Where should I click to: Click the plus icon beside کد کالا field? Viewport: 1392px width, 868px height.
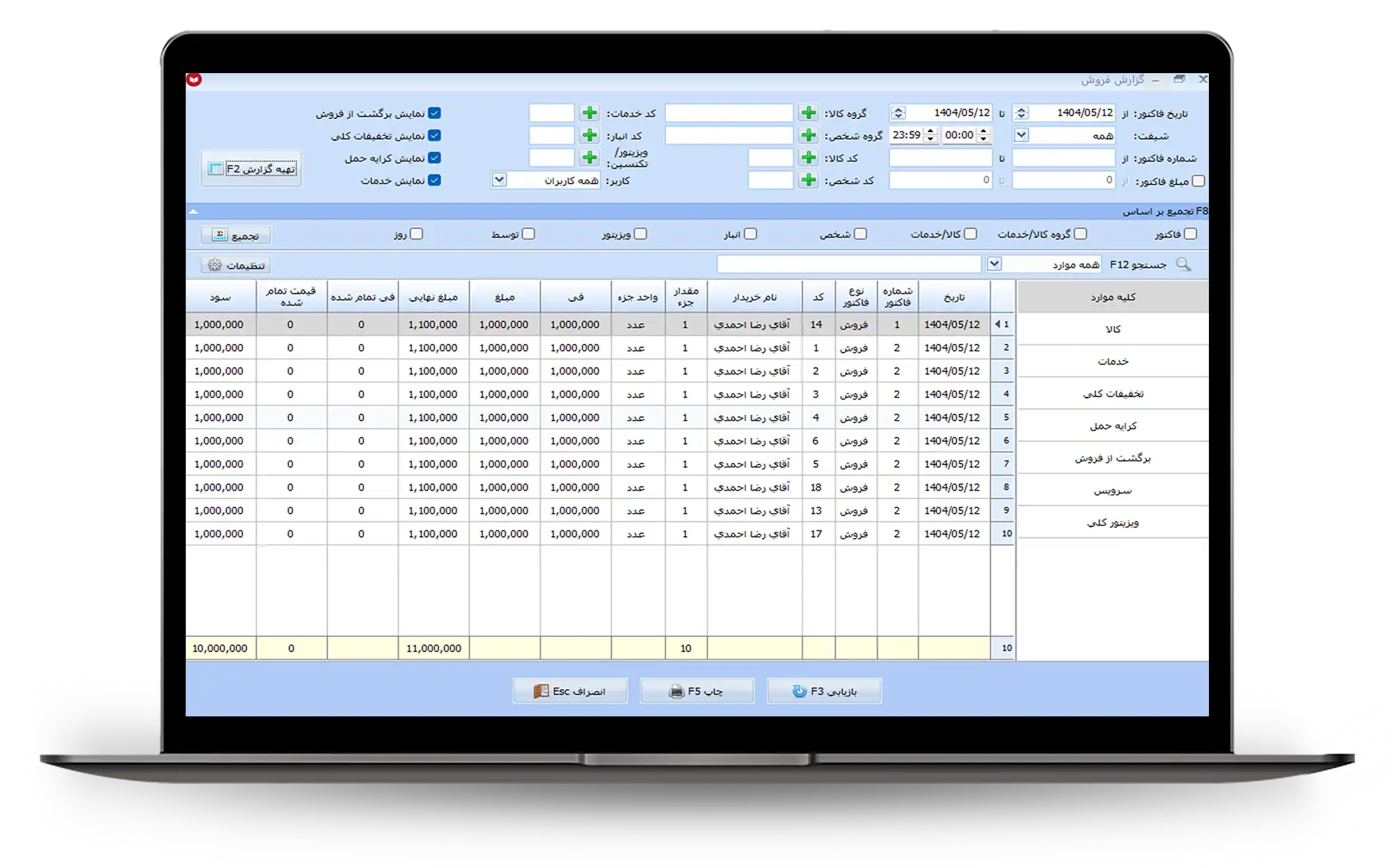tap(808, 158)
